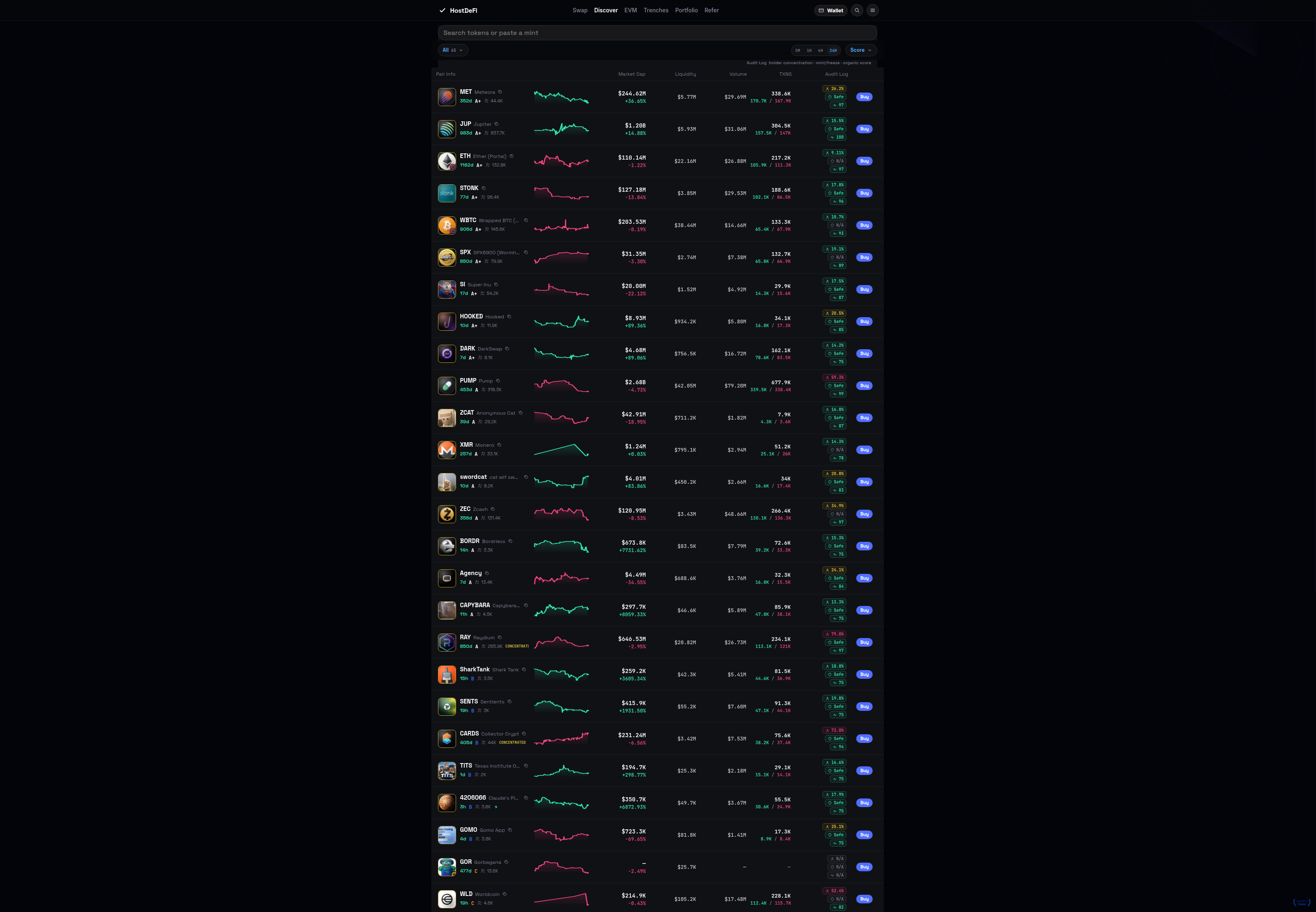The height and width of the screenshot is (912, 1316).
Task: Buy the GOMO token
Action: (x=864, y=835)
